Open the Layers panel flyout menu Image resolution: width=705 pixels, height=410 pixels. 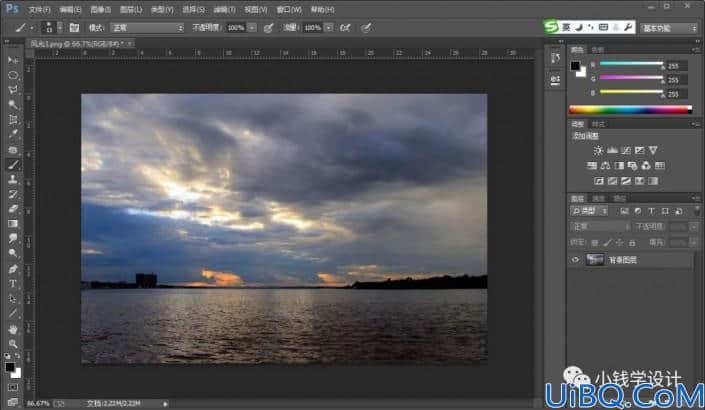[696, 198]
